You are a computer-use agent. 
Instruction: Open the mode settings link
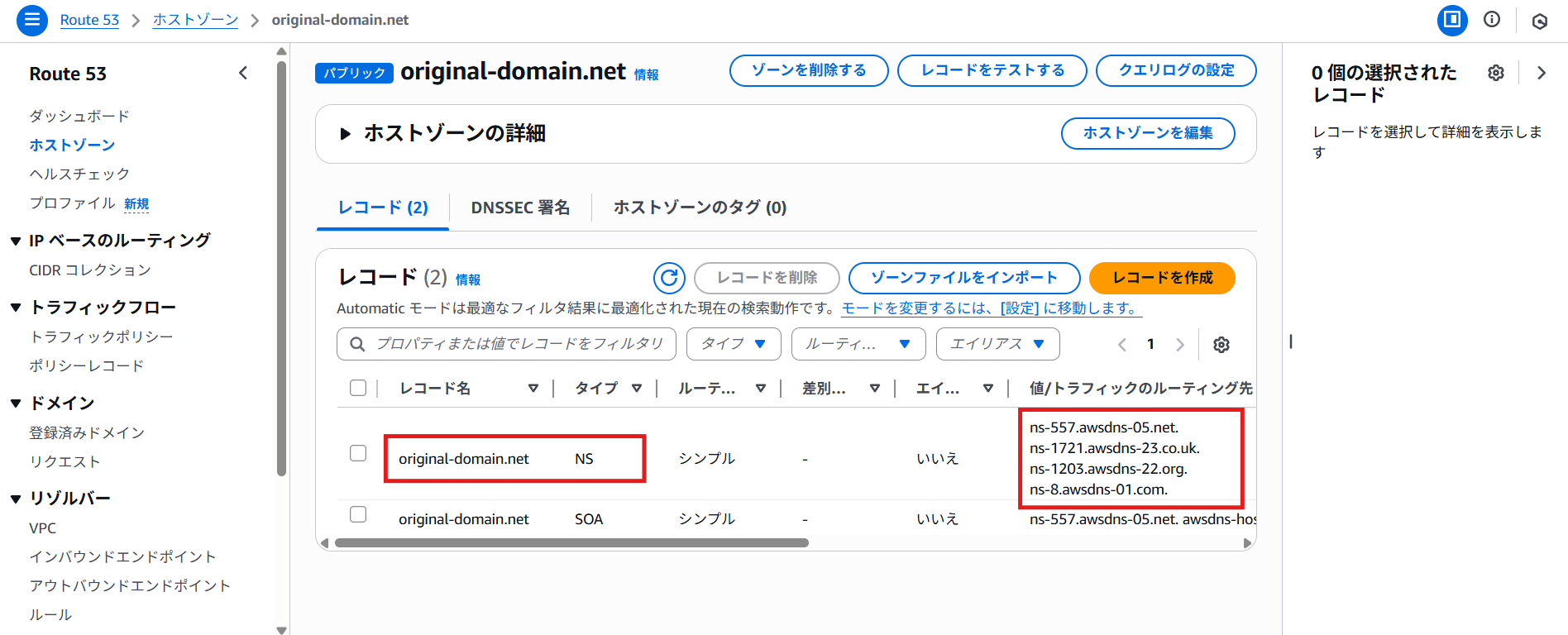tap(992, 308)
